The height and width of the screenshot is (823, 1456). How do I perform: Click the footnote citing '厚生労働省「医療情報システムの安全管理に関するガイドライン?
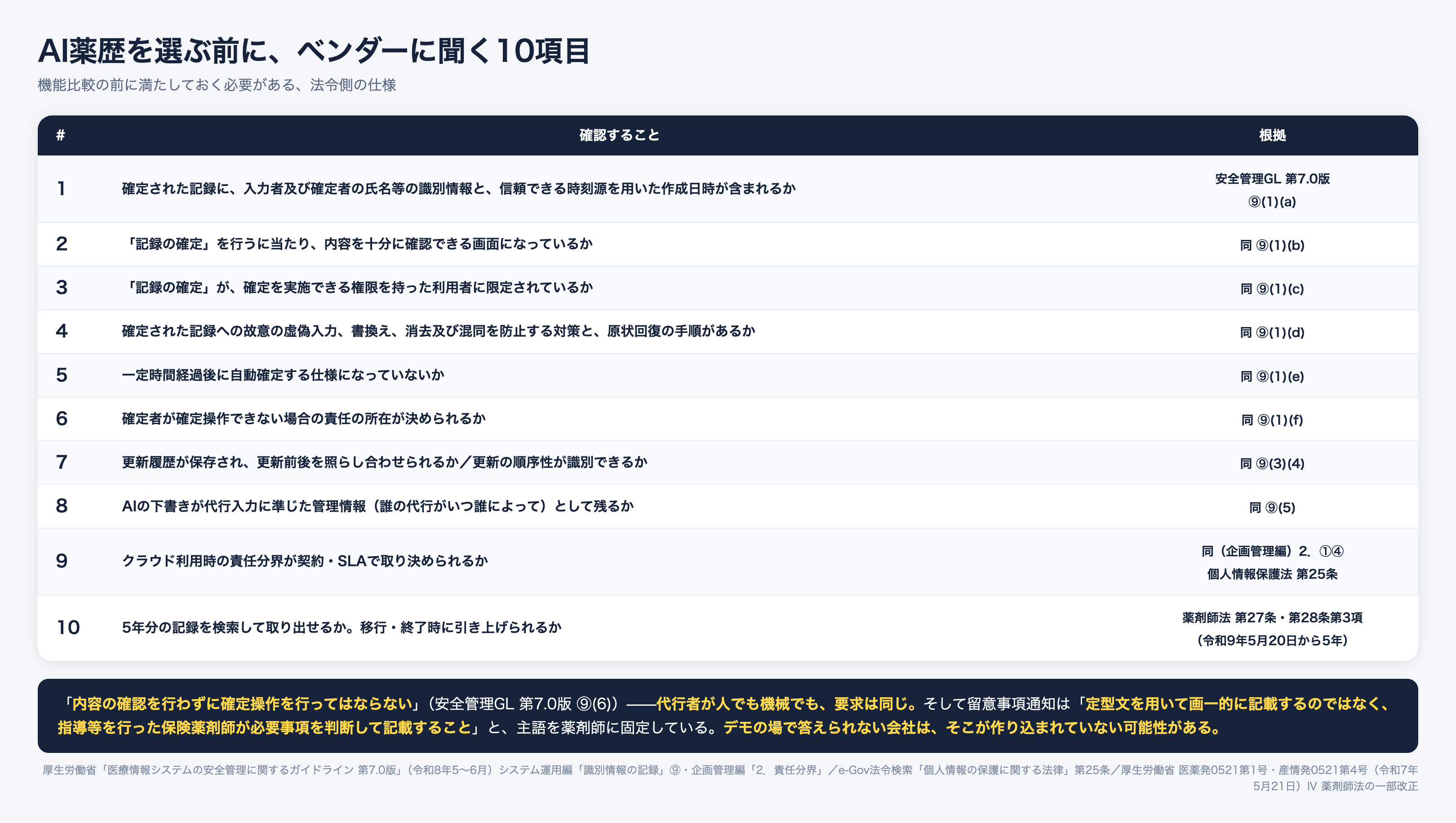[730, 778]
